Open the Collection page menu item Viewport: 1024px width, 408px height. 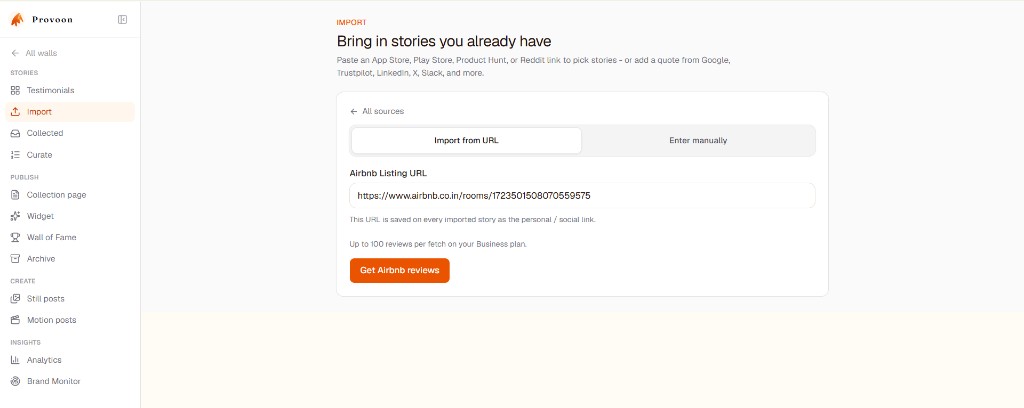tap(70, 195)
